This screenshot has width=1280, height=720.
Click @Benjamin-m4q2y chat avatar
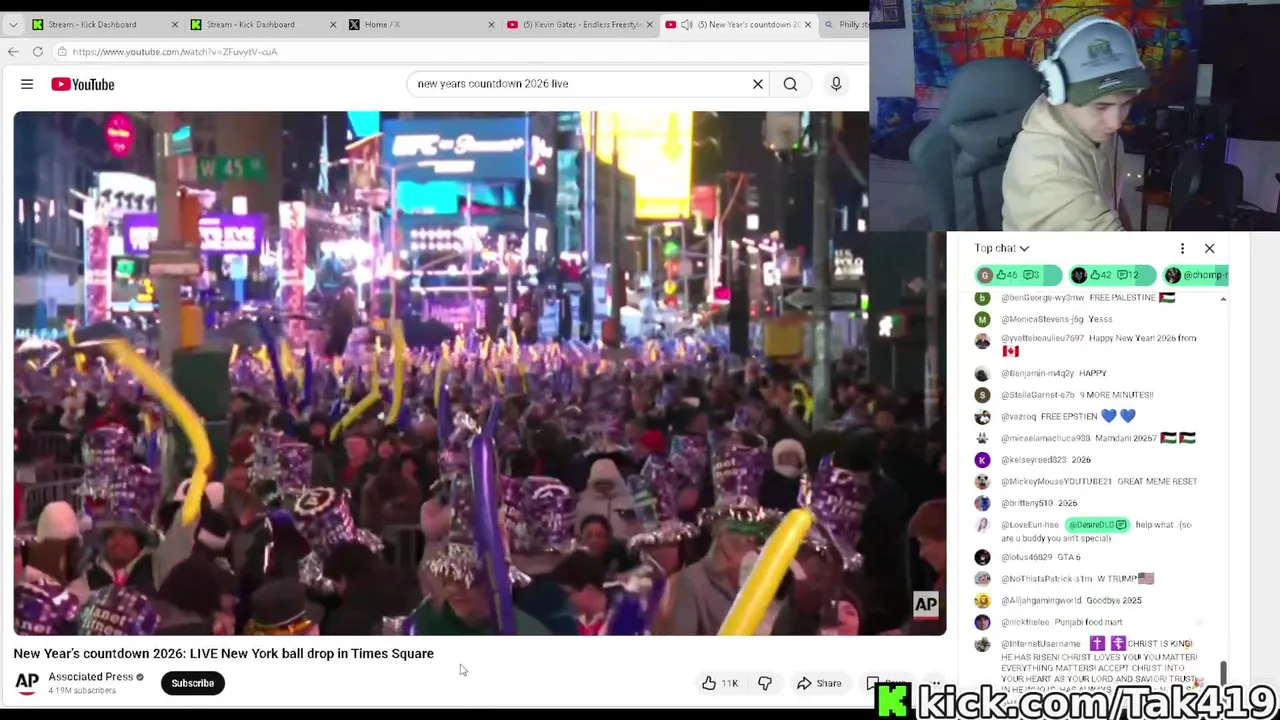pyautogui.click(x=982, y=374)
